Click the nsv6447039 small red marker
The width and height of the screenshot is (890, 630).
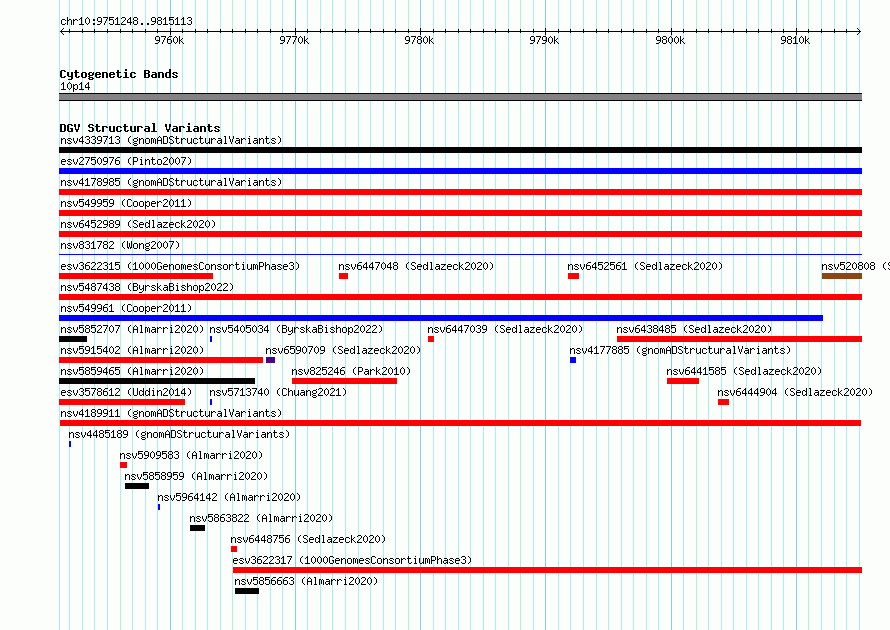(x=431, y=339)
